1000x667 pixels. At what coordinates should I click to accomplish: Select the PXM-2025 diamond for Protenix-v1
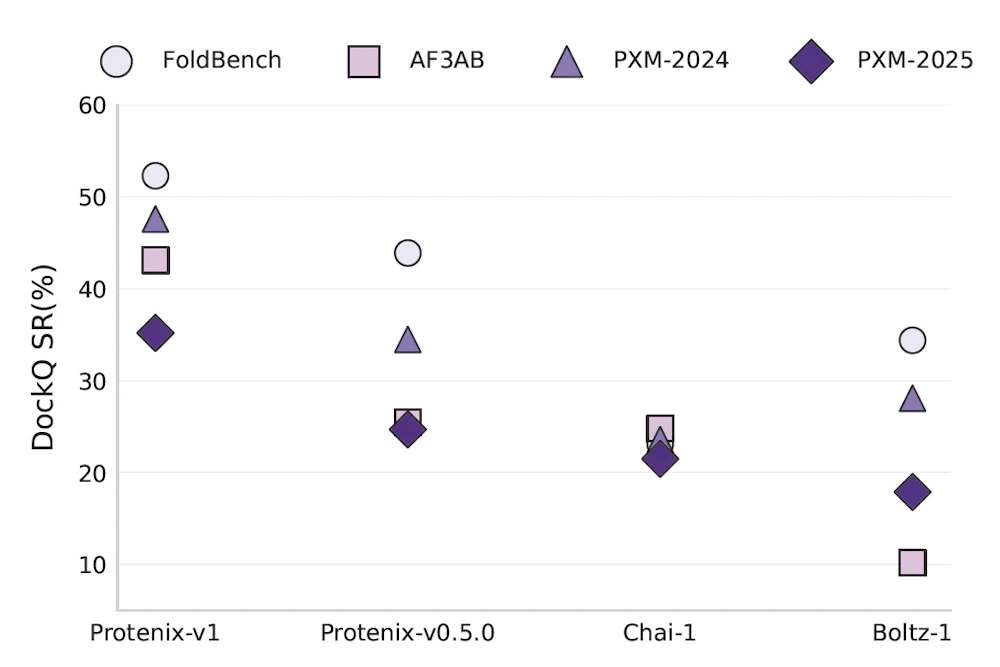(x=156, y=333)
